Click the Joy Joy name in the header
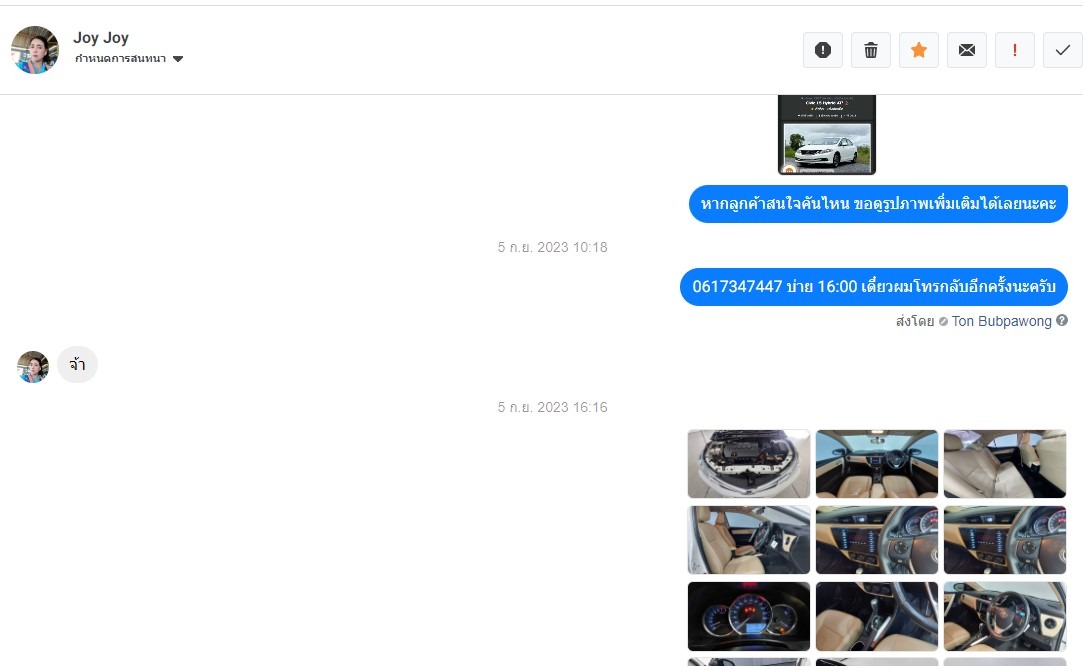This screenshot has height=671, width=1083. point(101,37)
